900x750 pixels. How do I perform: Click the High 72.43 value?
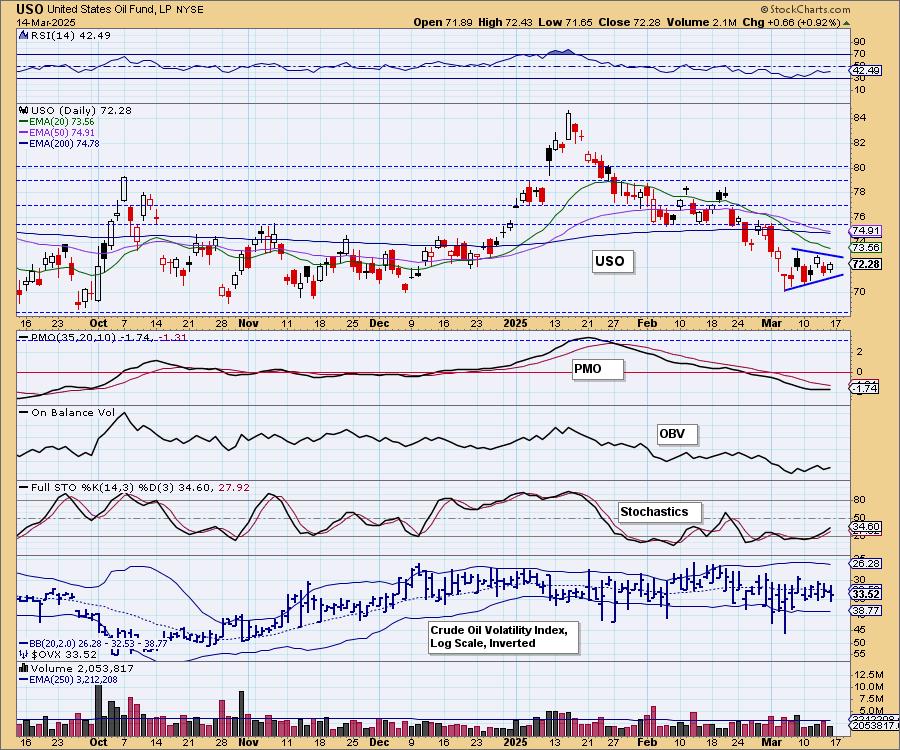click(505, 22)
